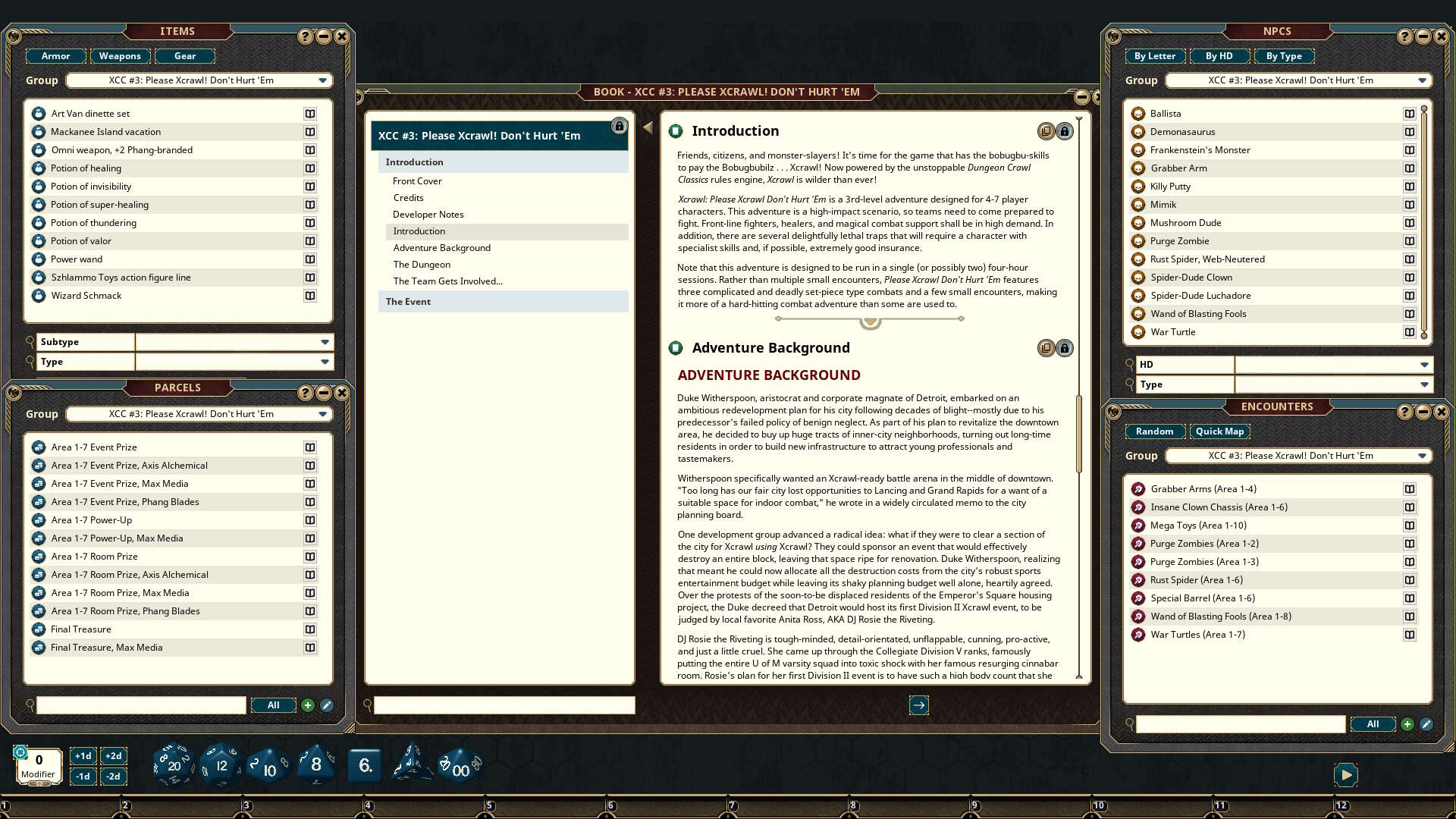Toggle lock on Adventure Background section
1456x819 pixels.
(x=1065, y=348)
